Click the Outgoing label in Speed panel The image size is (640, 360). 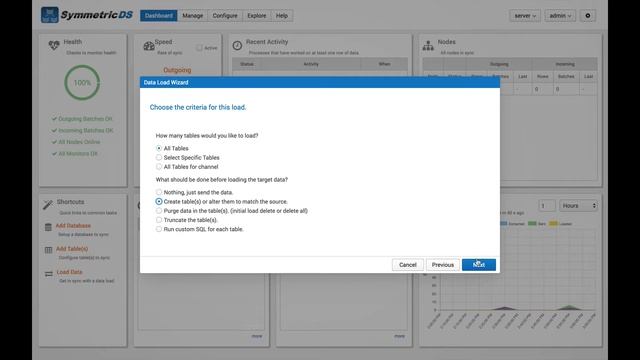[177, 70]
